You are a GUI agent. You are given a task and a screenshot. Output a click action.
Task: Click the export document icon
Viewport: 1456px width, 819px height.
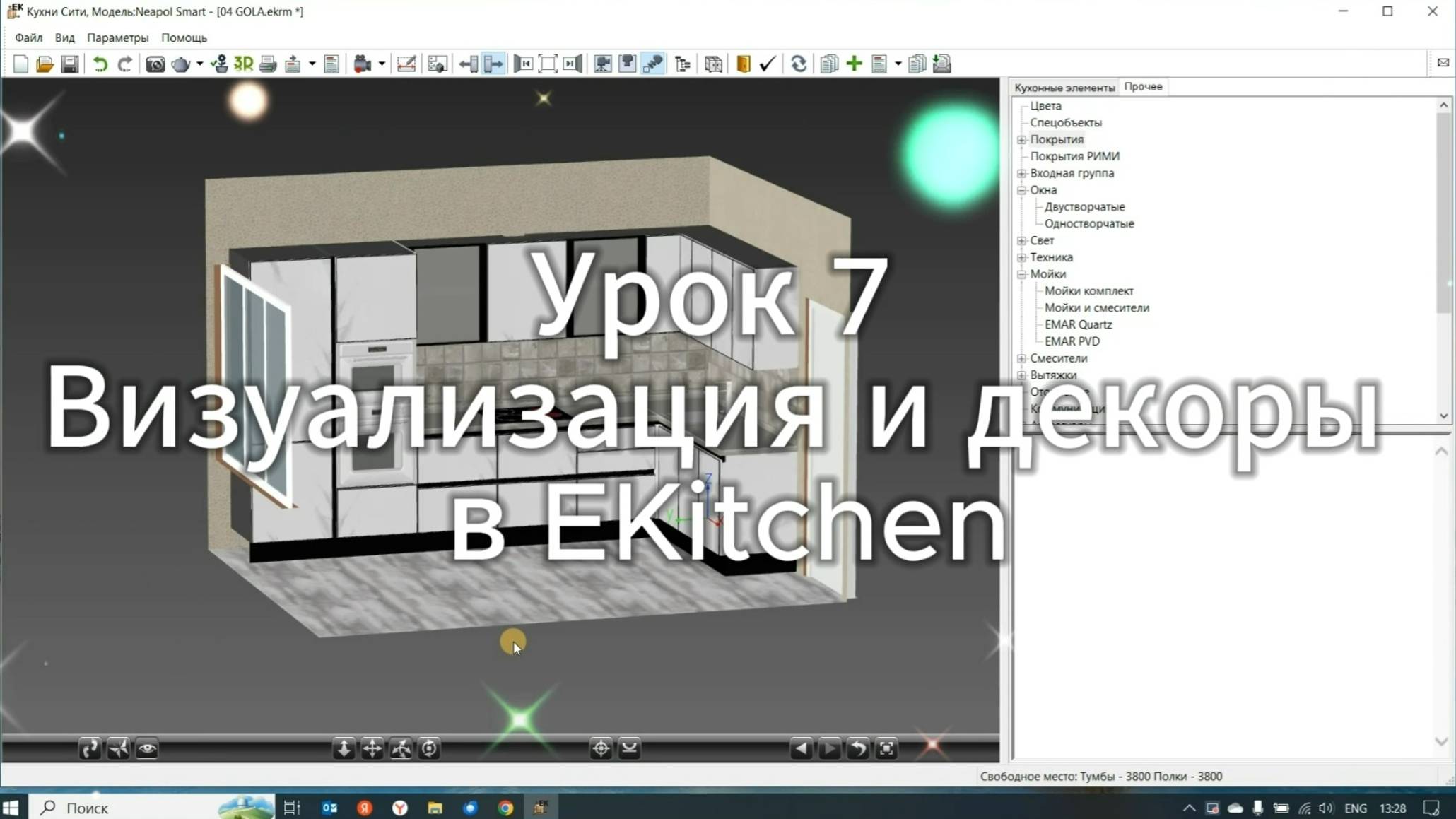pyautogui.click(x=293, y=64)
